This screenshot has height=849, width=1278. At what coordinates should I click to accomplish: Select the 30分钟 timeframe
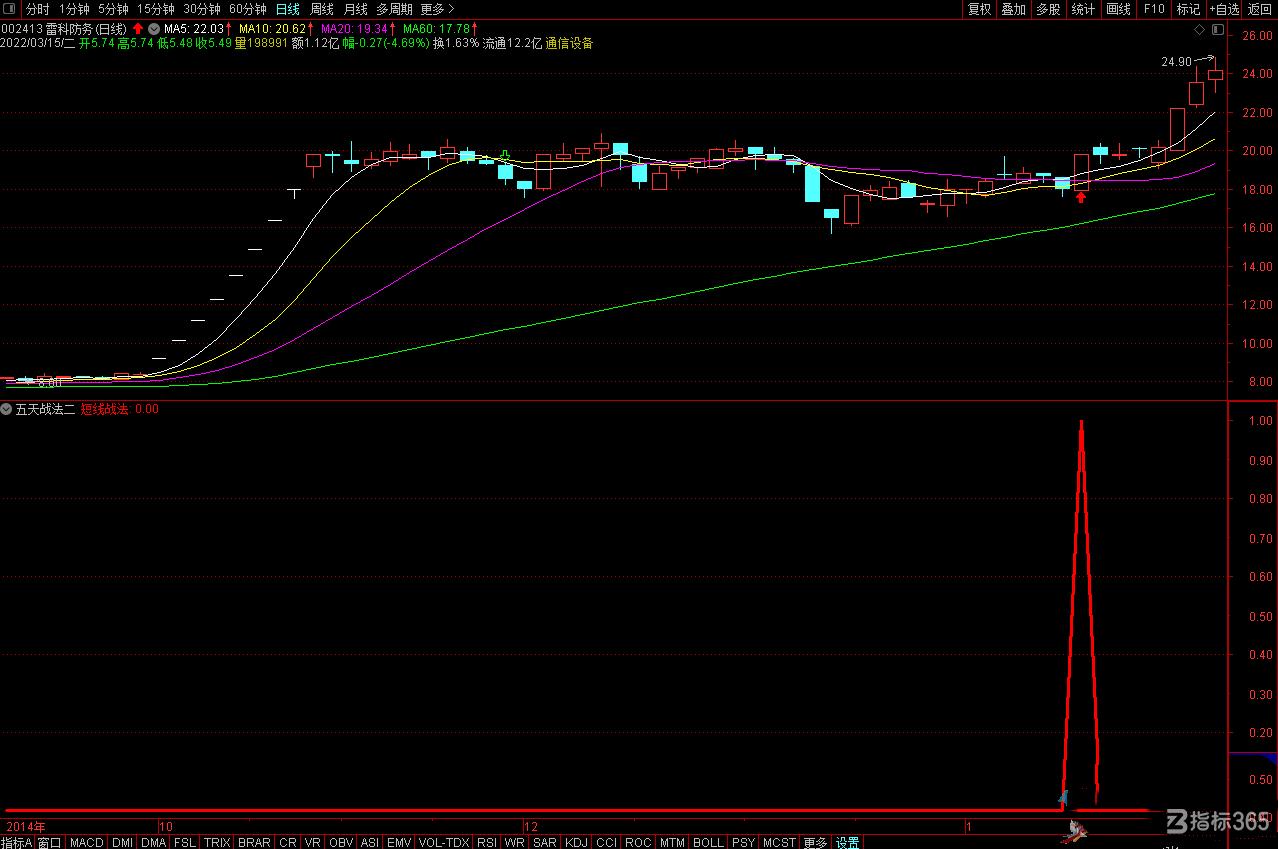coord(201,9)
